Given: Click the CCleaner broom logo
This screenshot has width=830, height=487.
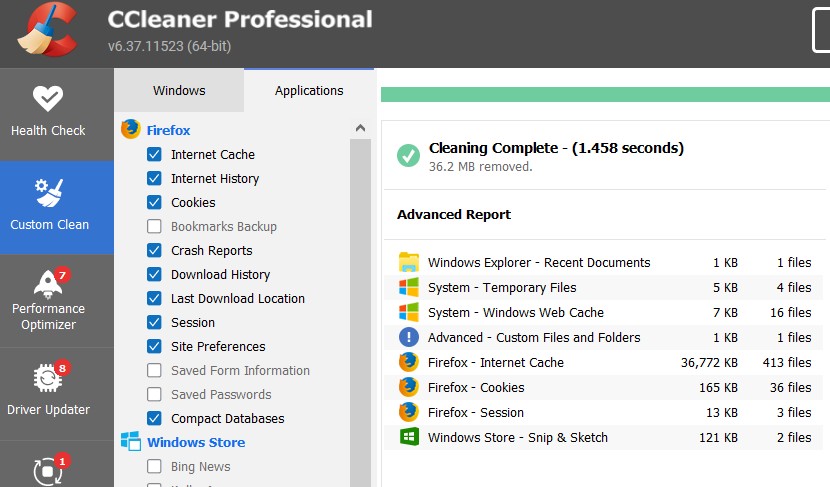Looking at the screenshot, I should 47,30.
